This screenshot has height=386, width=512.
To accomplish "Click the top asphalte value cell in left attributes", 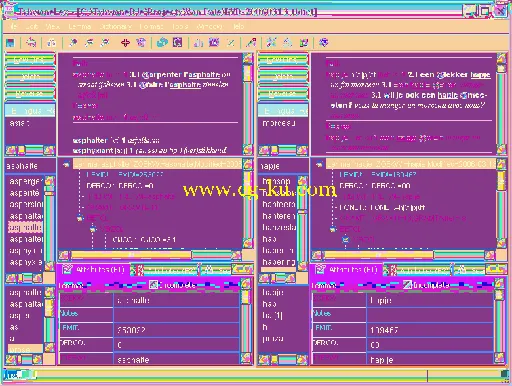I will point(176,300).
